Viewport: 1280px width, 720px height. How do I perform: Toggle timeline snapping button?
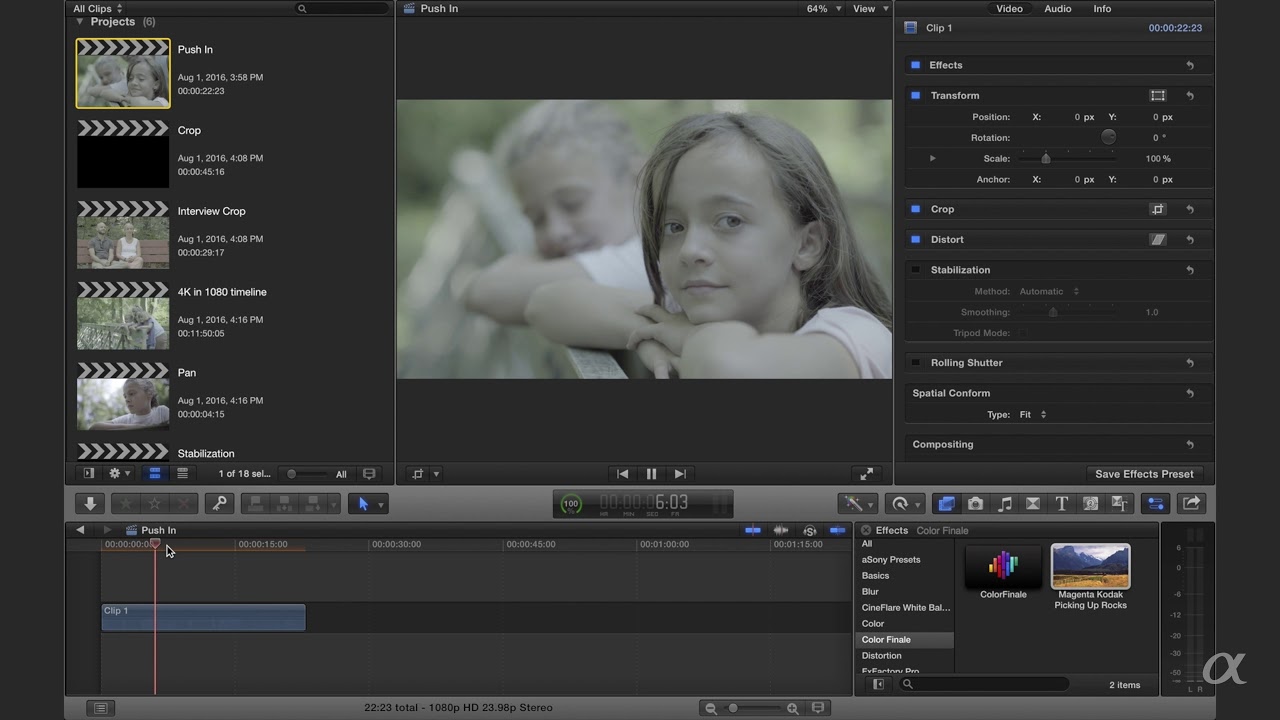pos(838,530)
